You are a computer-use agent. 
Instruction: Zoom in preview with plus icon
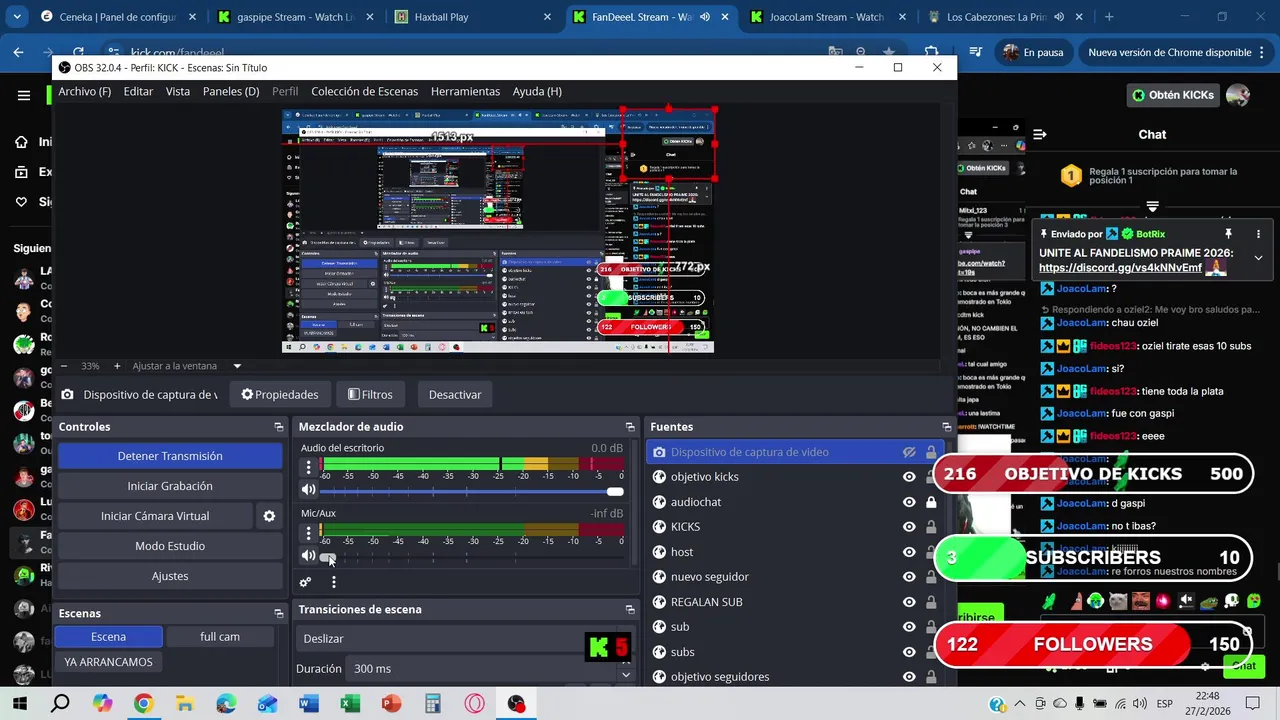(117, 366)
